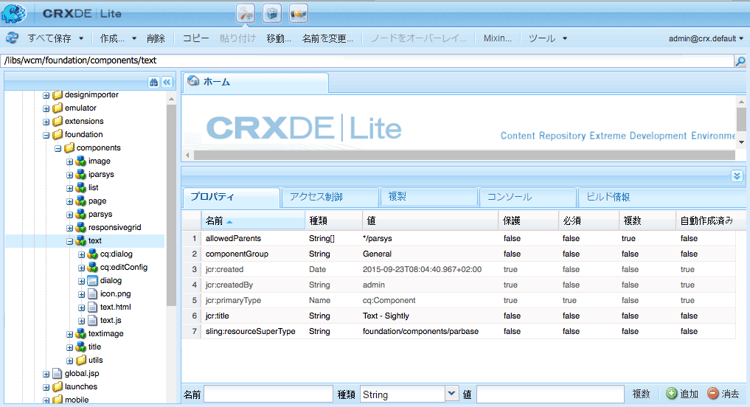The height and width of the screenshot is (407, 750).
Task: Collapse the tree panel with double-arrow icon
Action: tap(166, 82)
